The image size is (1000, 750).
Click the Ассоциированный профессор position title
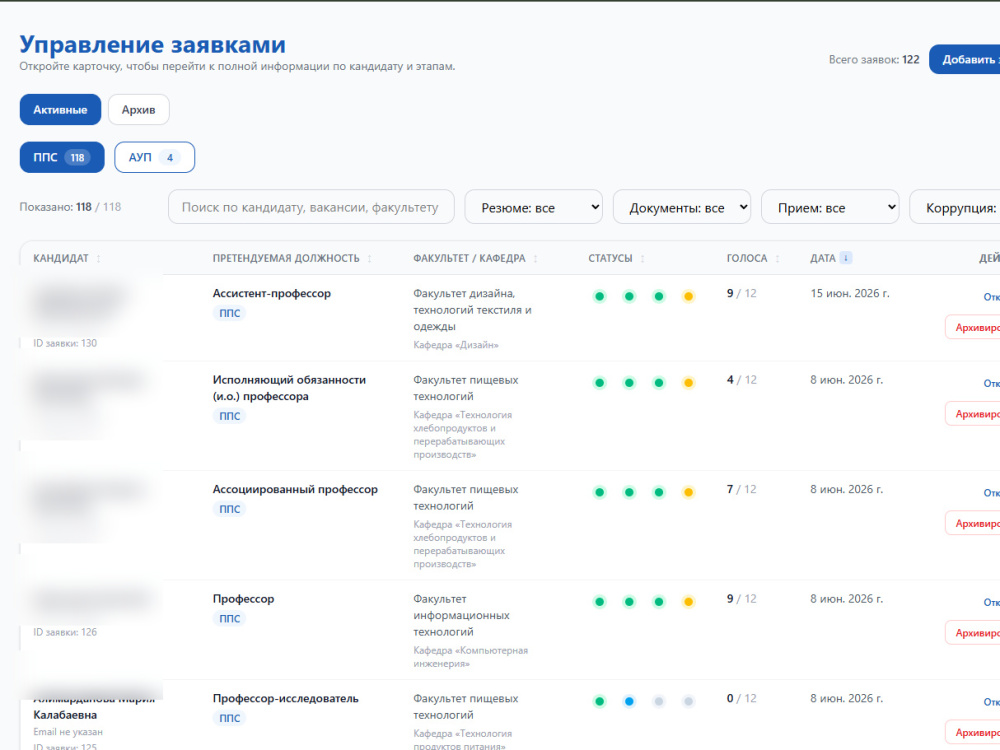click(295, 489)
